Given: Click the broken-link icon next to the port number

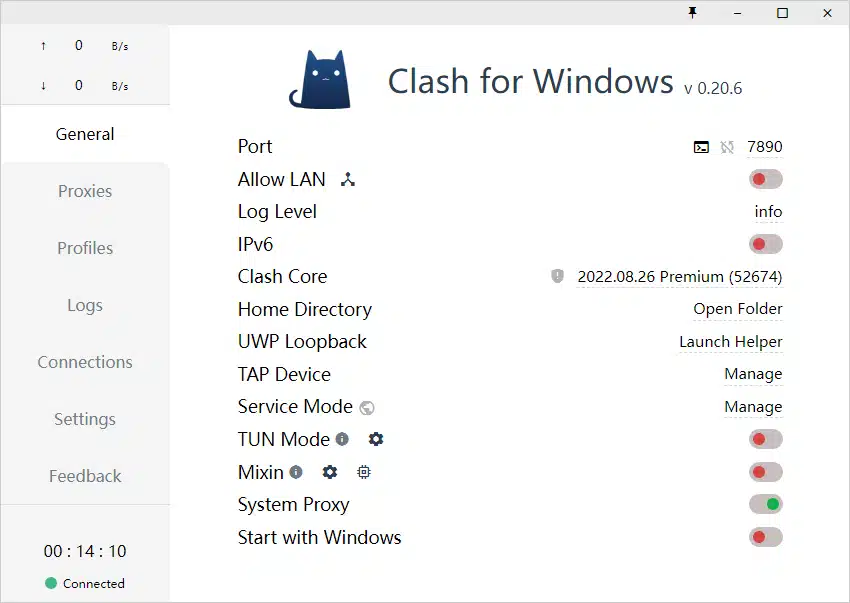Looking at the screenshot, I should click(729, 147).
